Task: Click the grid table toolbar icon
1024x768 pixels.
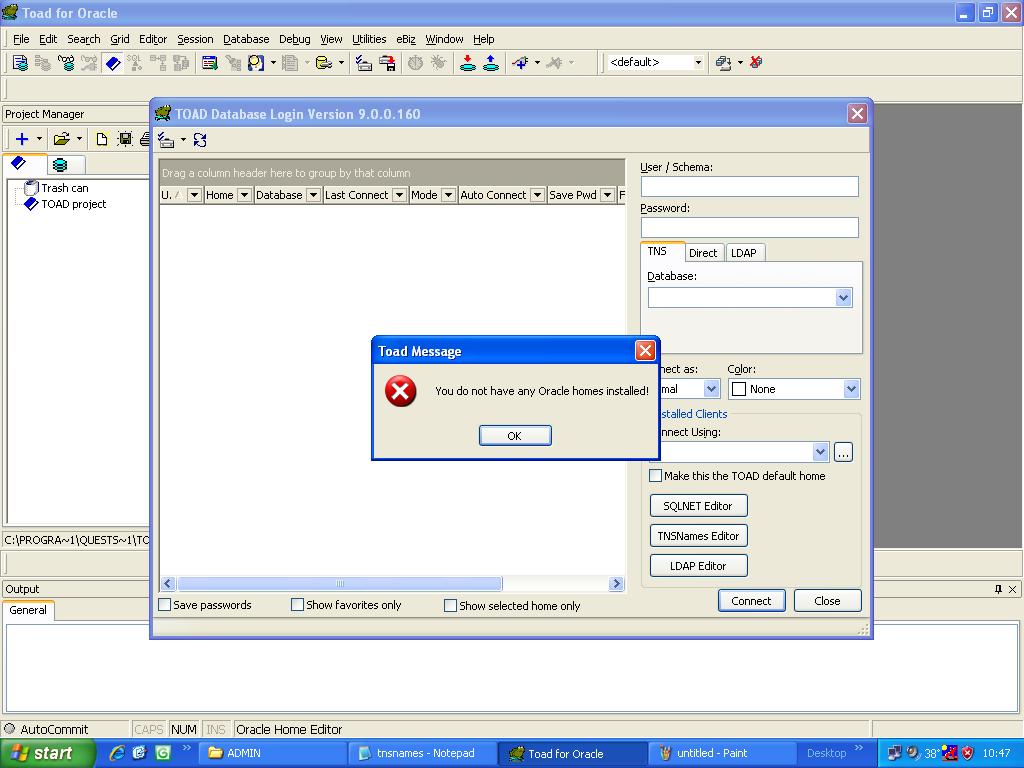Action: (x=209, y=63)
